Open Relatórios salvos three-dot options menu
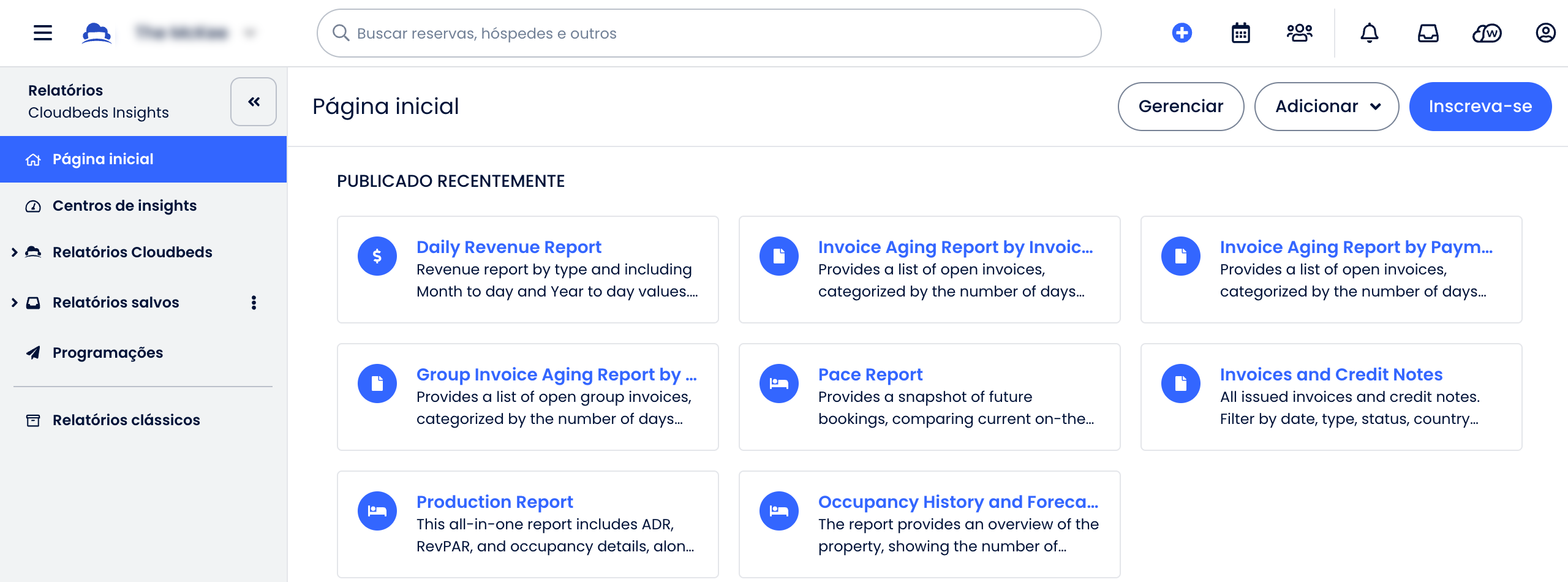The height and width of the screenshot is (582, 1568). coord(254,302)
